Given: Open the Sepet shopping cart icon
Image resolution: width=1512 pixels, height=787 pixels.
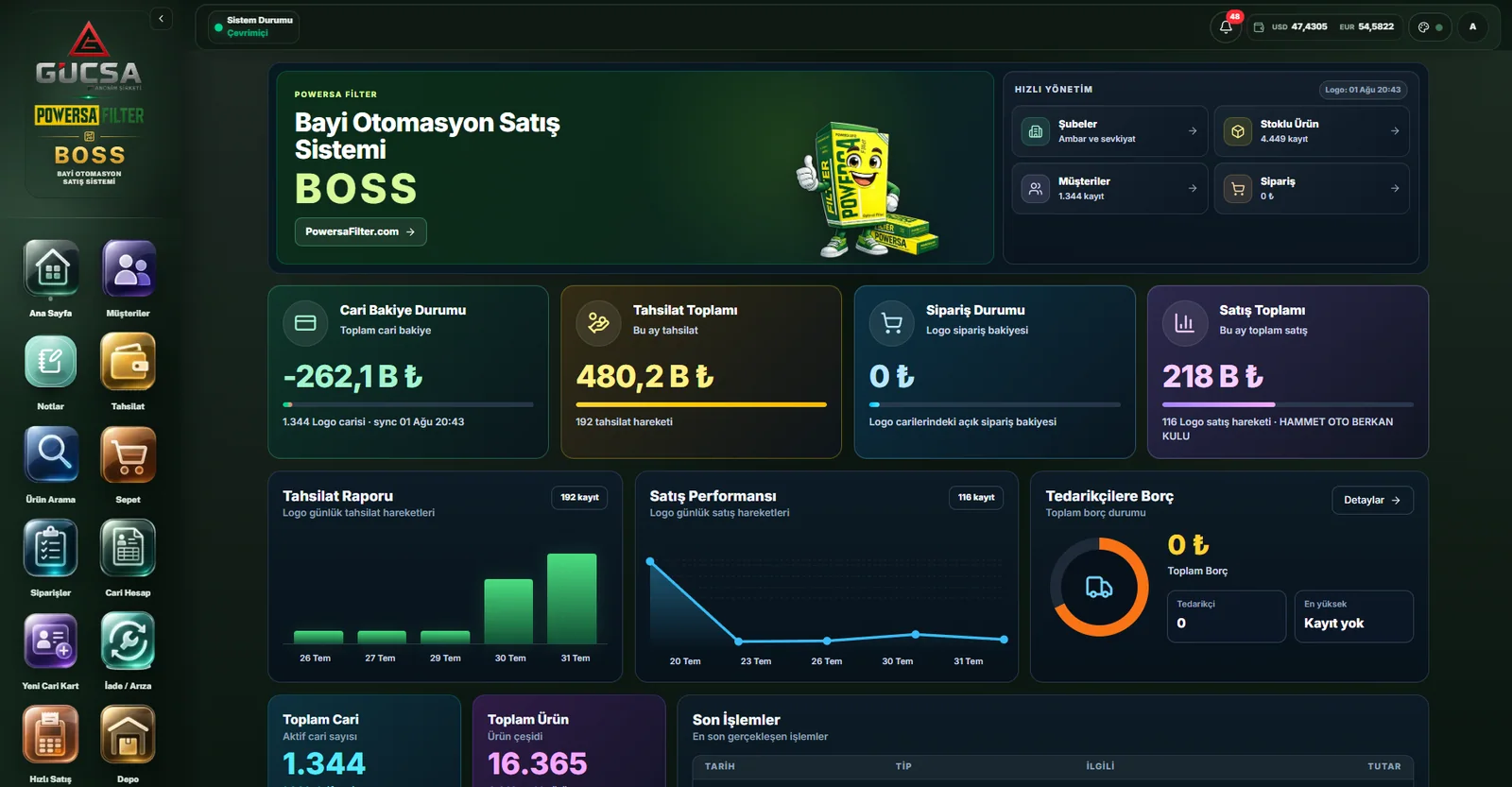Looking at the screenshot, I should pos(129,454).
